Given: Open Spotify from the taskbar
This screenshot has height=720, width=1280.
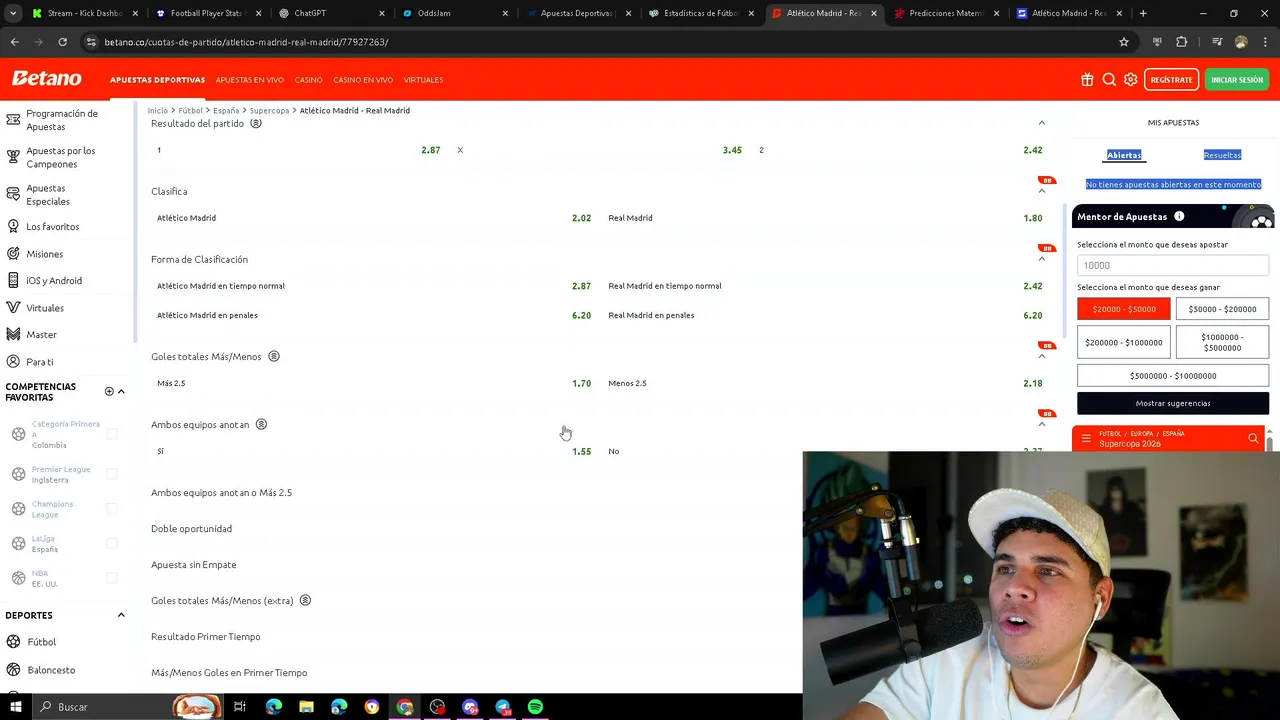Looking at the screenshot, I should pyautogui.click(x=536, y=707).
